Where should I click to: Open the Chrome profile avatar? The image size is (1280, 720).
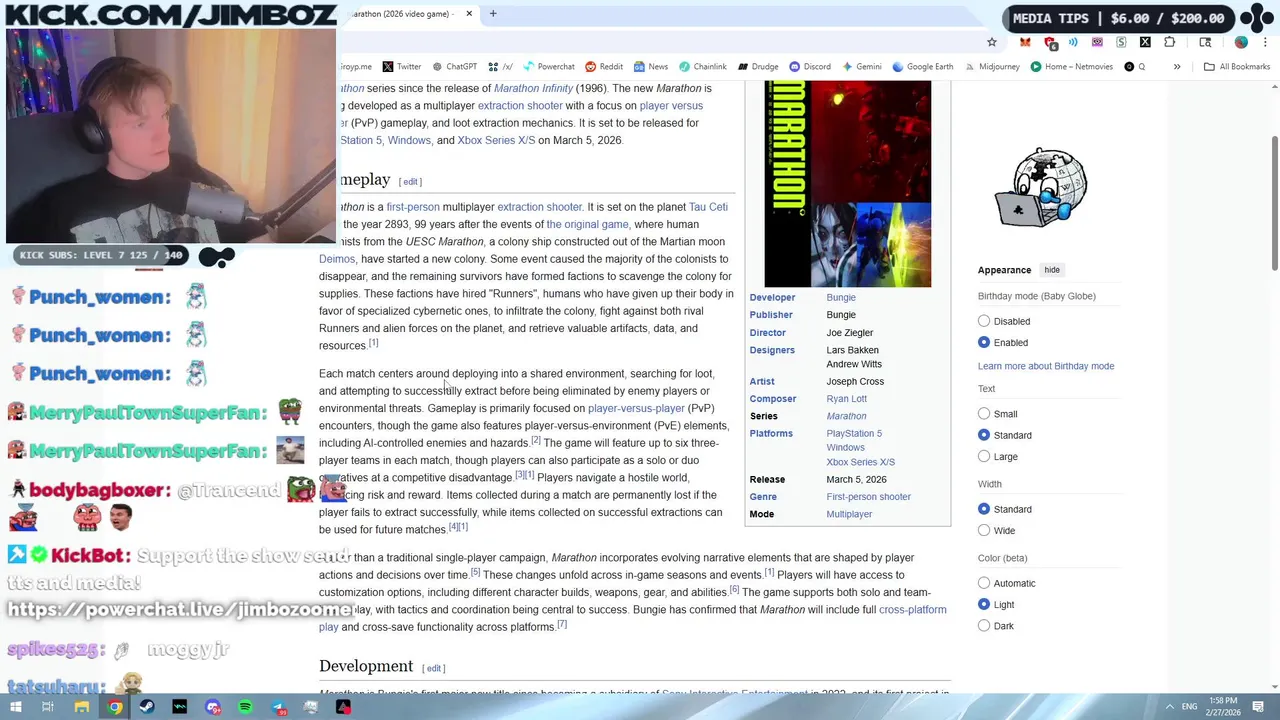(x=1241, y=42)
